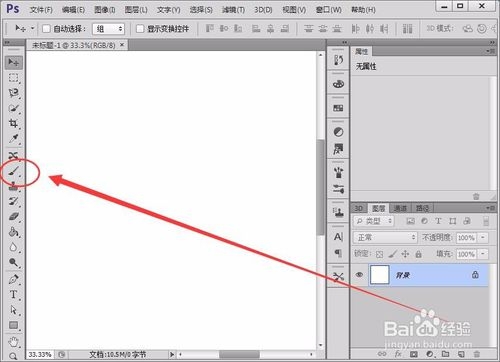The height and width of the screenshot is (362, 500).
Task: Select the History Brush tool
Action: (14, 201)
